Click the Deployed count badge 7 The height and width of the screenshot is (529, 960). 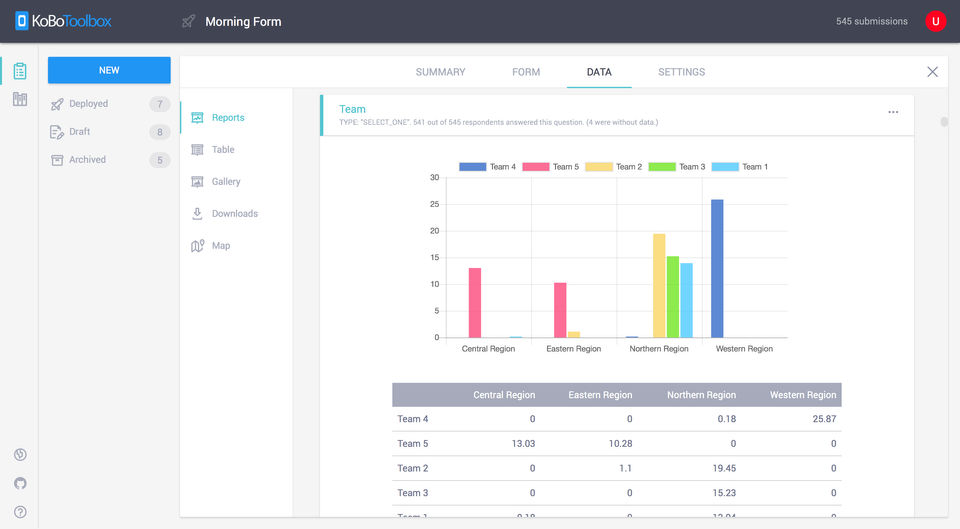159,104
